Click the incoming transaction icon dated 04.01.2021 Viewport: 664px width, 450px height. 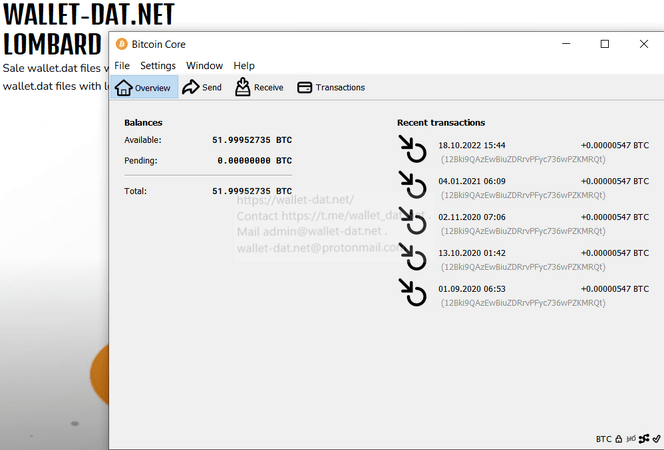[412, 185]
